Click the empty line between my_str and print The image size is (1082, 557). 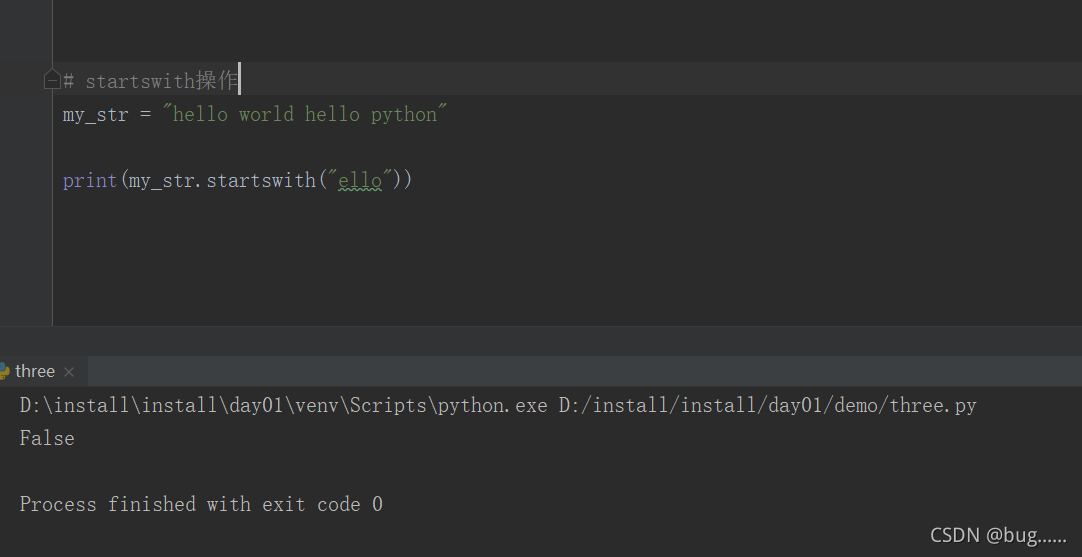point(300,147)
